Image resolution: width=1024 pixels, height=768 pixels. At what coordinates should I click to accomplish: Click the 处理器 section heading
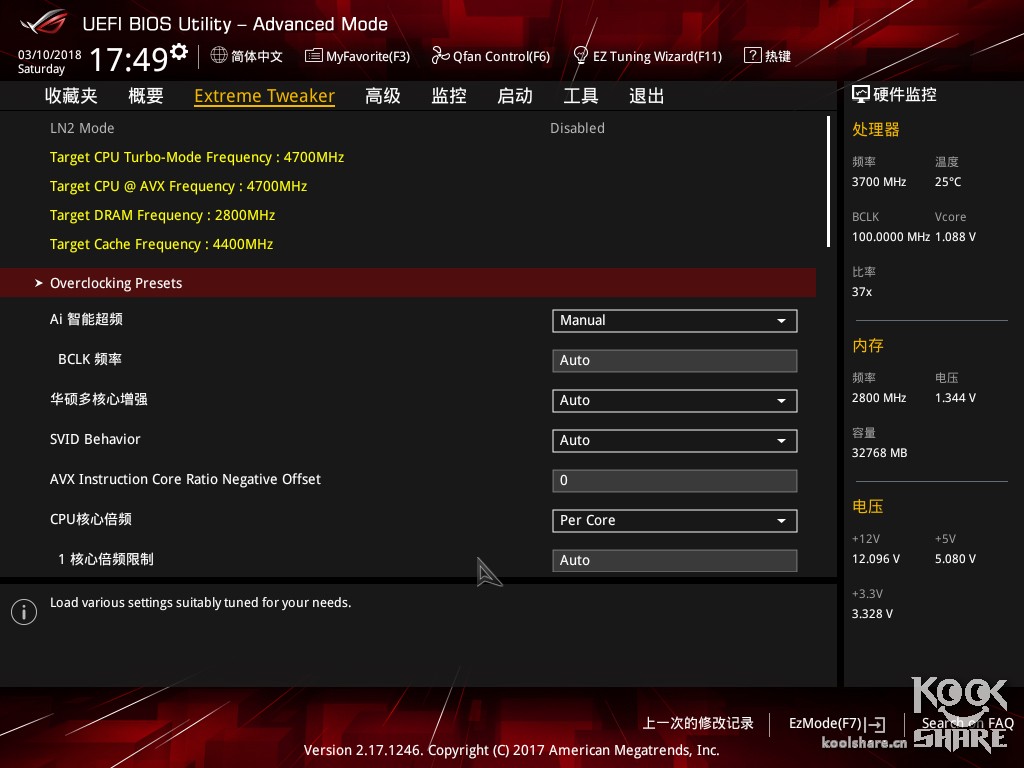[x=876, y=129]
